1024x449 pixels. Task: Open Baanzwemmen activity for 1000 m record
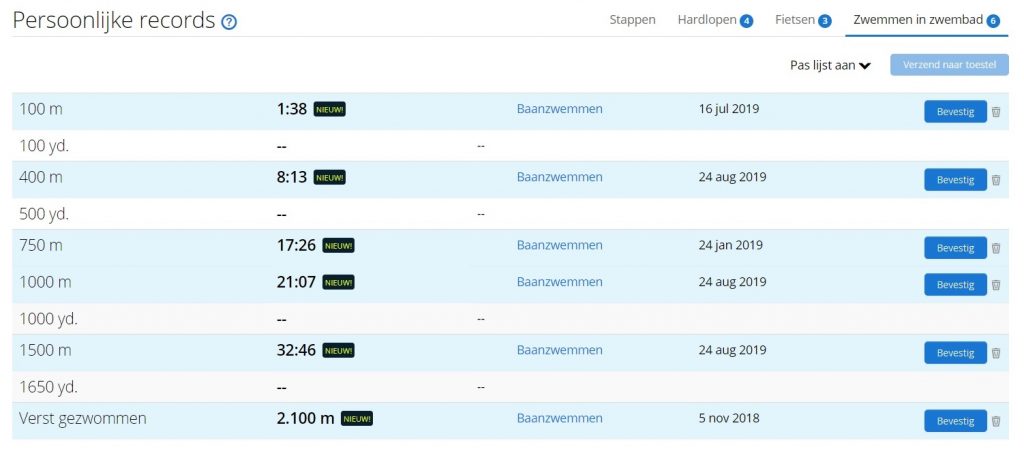560,282
